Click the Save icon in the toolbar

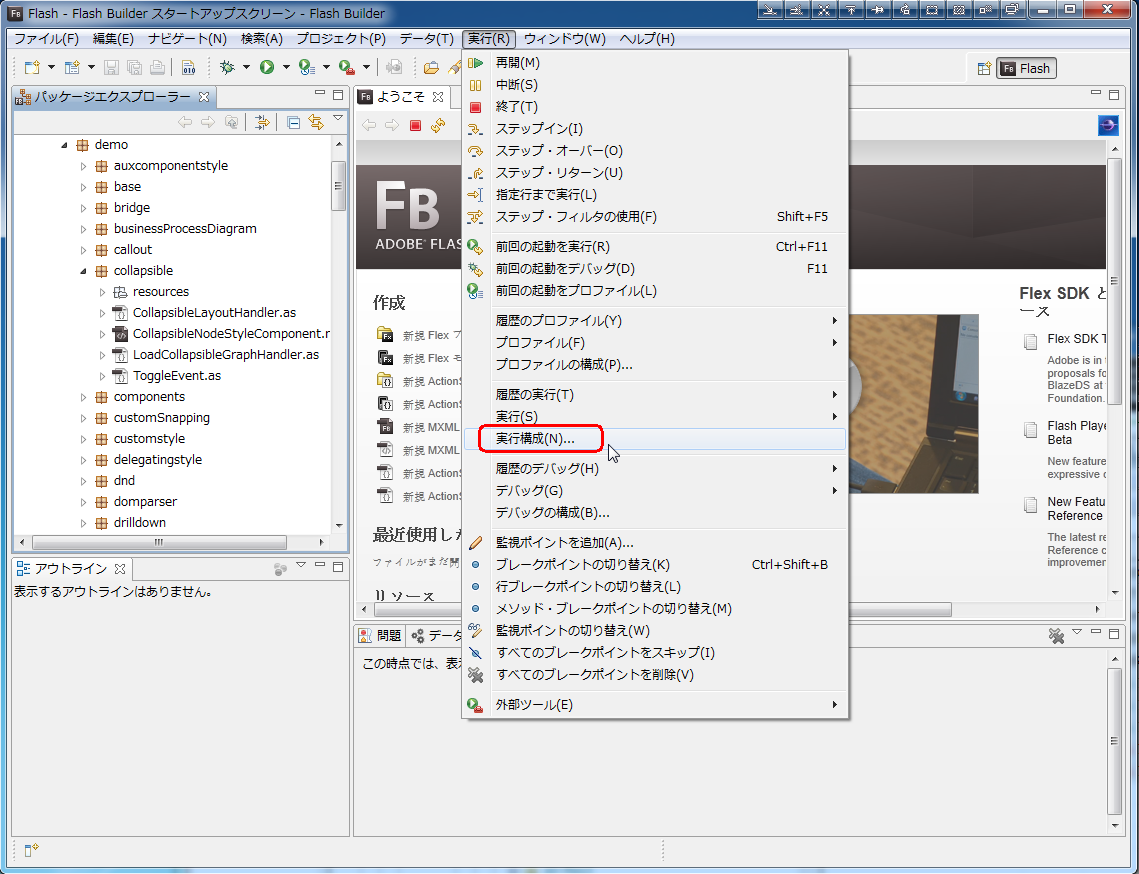tap(111, 68)
